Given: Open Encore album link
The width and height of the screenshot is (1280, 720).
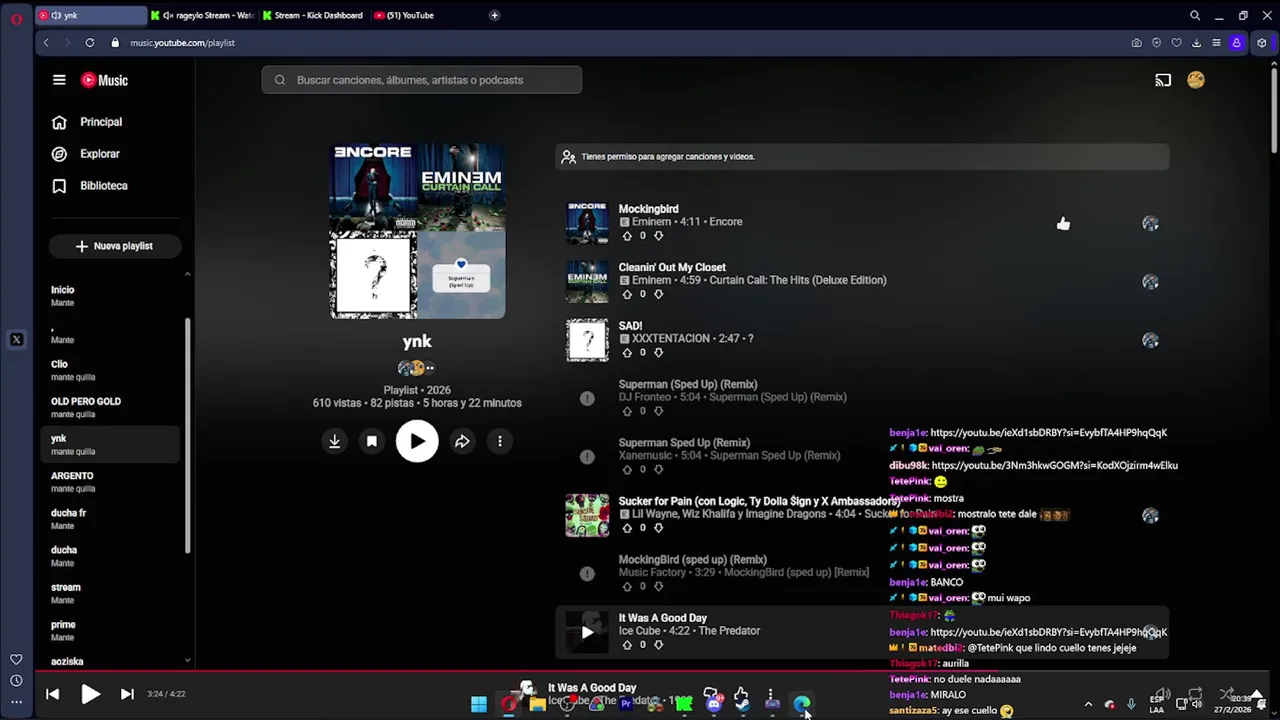Looking at the screenshot, I should tap(726, 222).
